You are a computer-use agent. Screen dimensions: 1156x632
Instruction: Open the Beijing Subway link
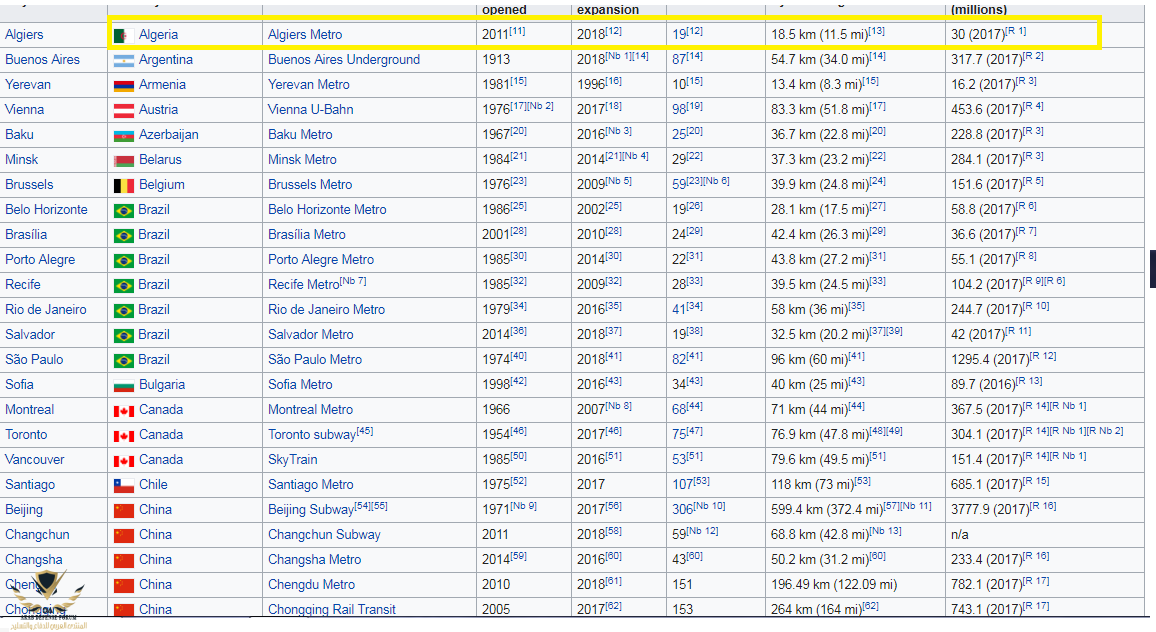pos(310,510)
